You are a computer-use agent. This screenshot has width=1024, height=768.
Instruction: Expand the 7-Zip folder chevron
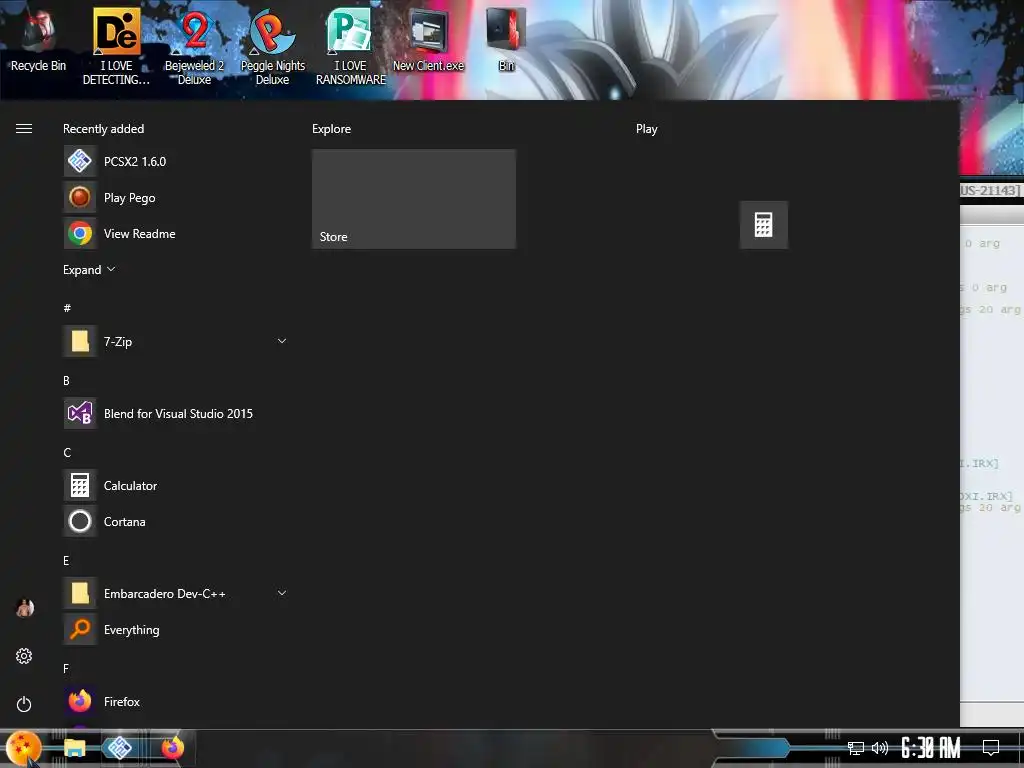281,341
